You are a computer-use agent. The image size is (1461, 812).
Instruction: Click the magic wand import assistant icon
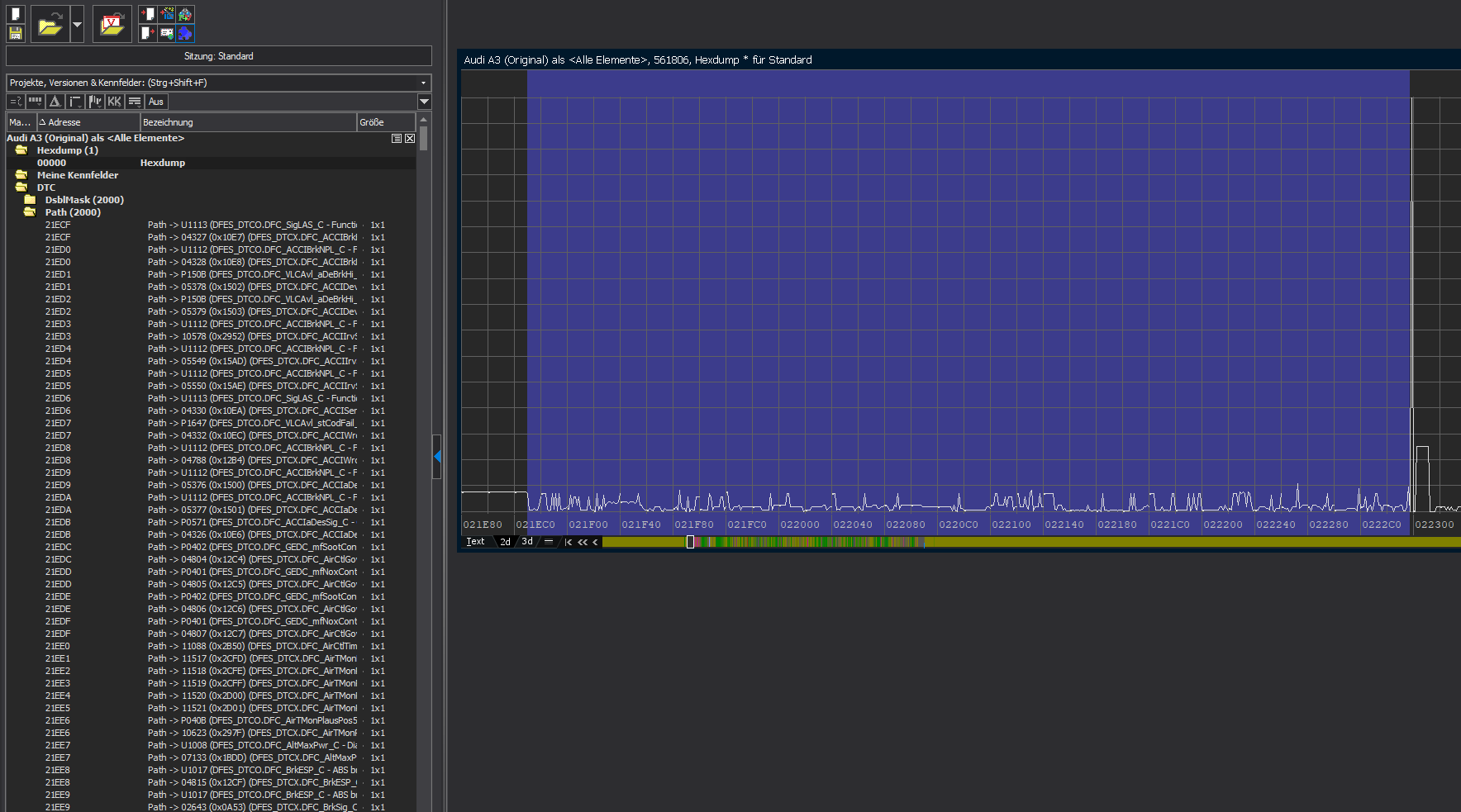(x=167, y=14)
